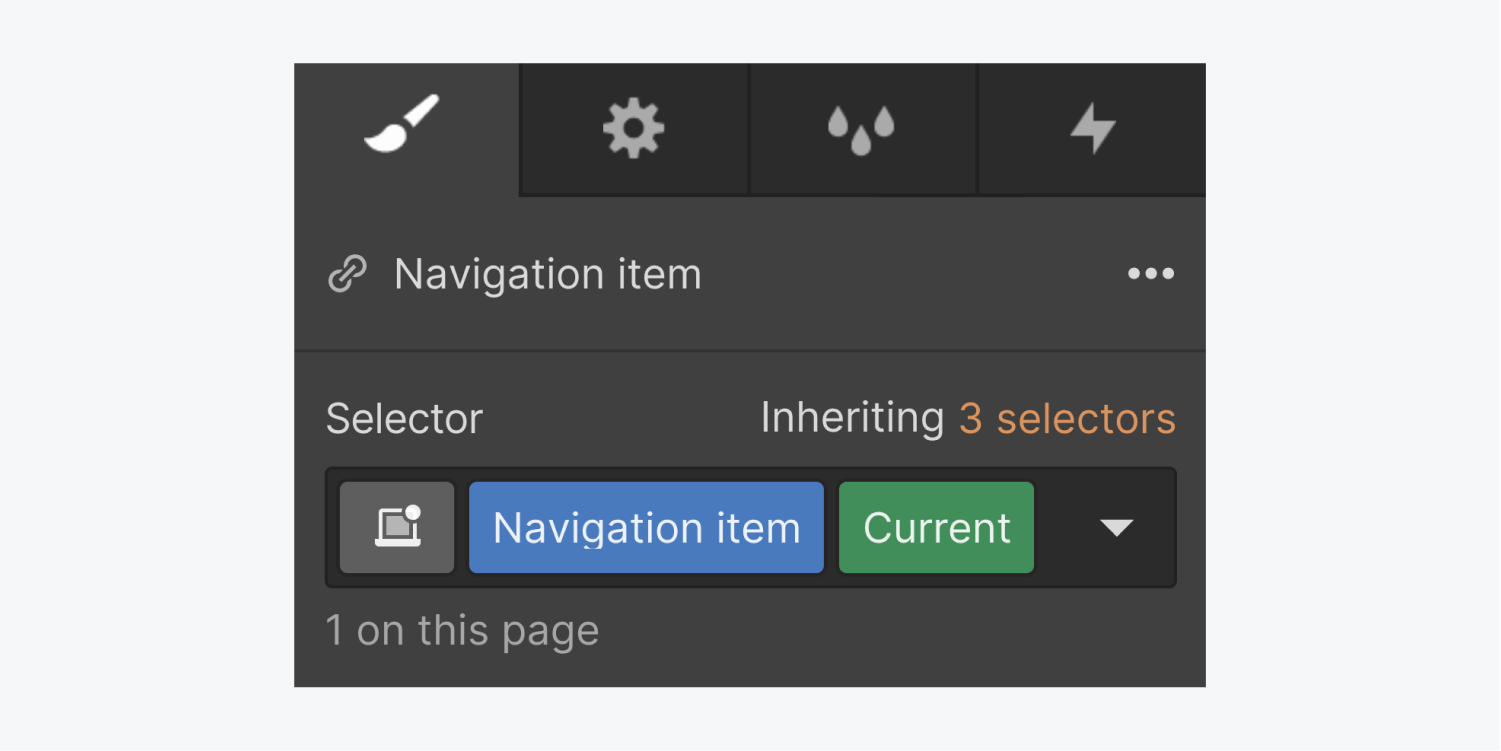Click the orange 3 selectors link

1066,419
